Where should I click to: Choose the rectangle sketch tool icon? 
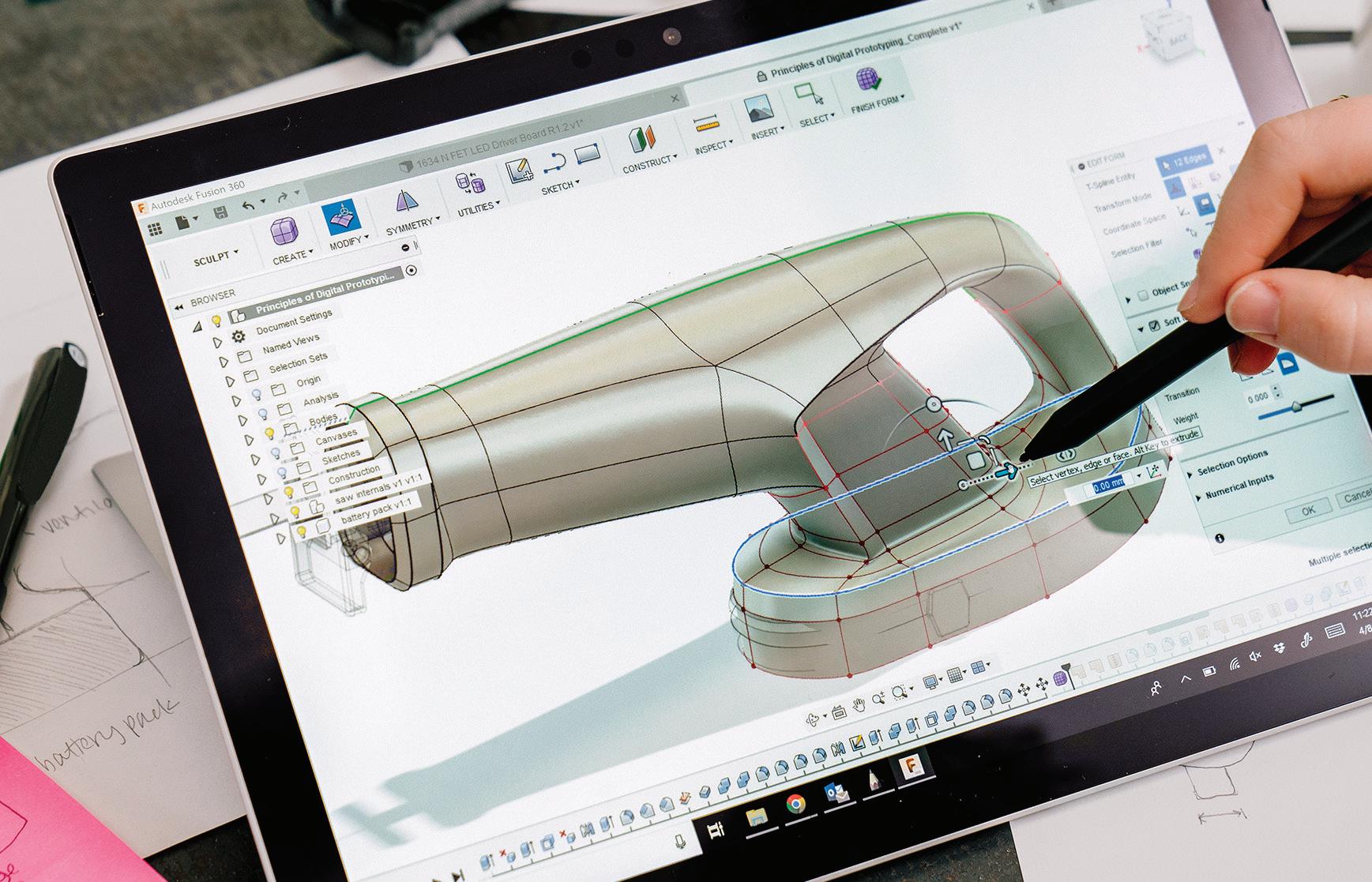(x=585, y=155)
